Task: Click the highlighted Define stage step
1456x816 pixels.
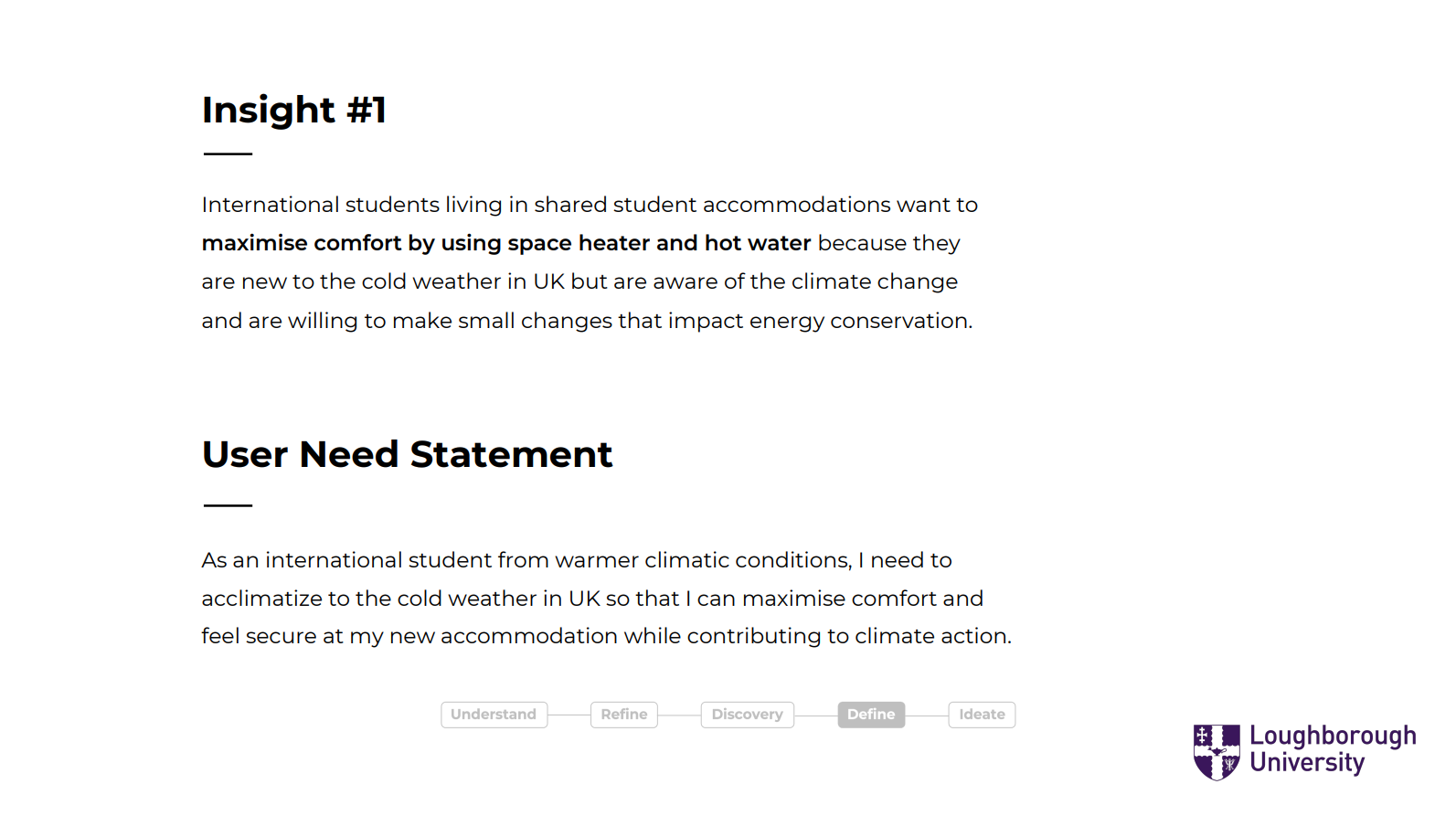Action: click(871, 715)
